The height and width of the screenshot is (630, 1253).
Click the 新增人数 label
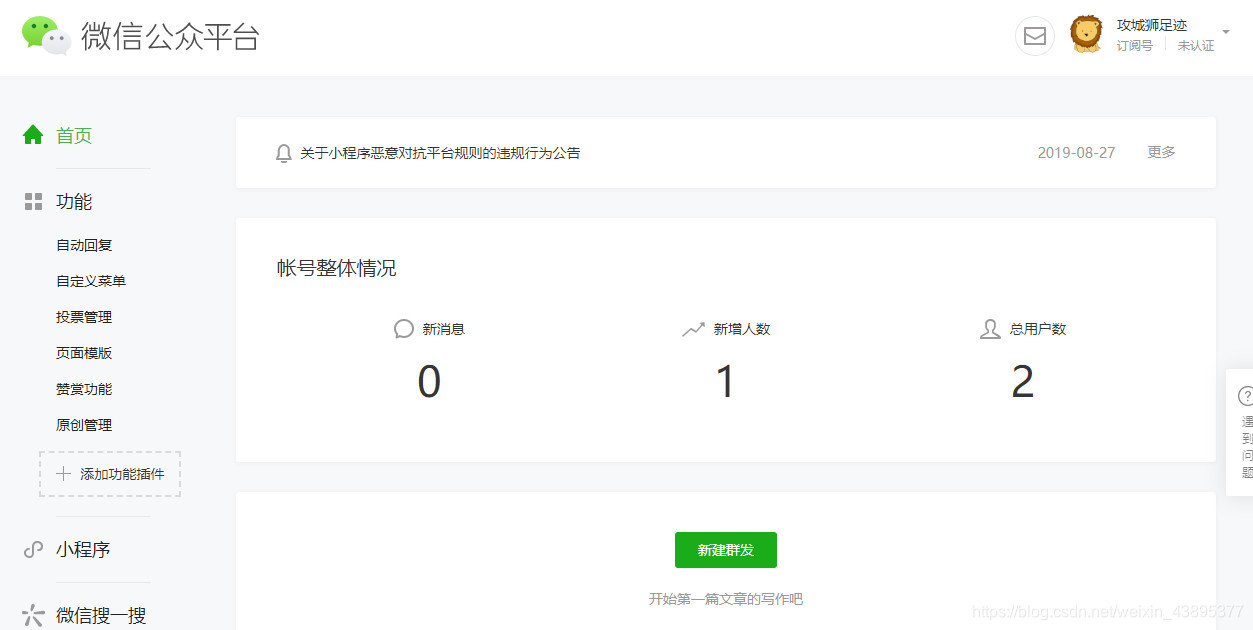pyautogui.click(x=742, y=329)
